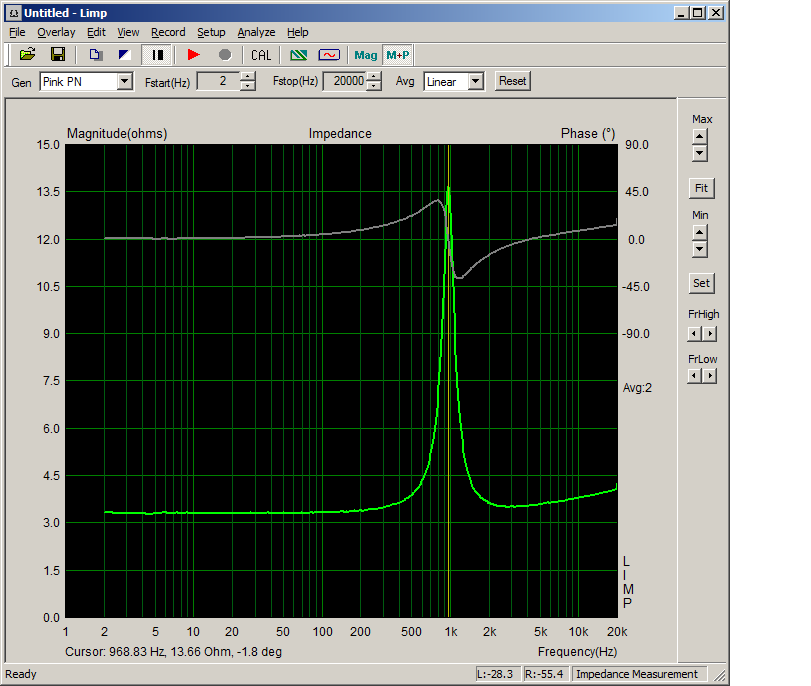Screen dimensions: 811x686
Task: Open the Record menu
Action: click(x=168, y=32)
